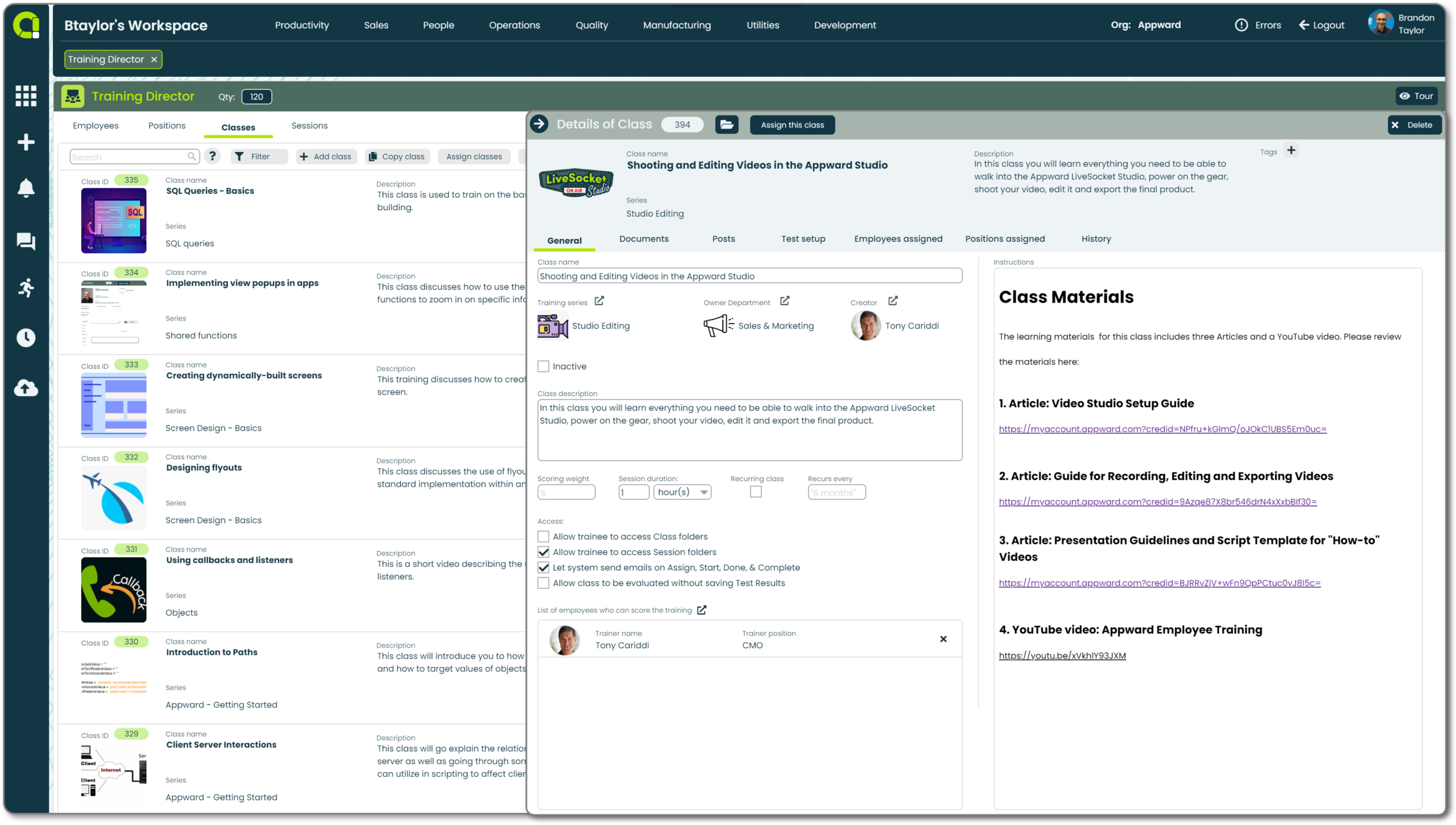Open the Utilities menu
1456x825 pixels.
pos(763,25)
